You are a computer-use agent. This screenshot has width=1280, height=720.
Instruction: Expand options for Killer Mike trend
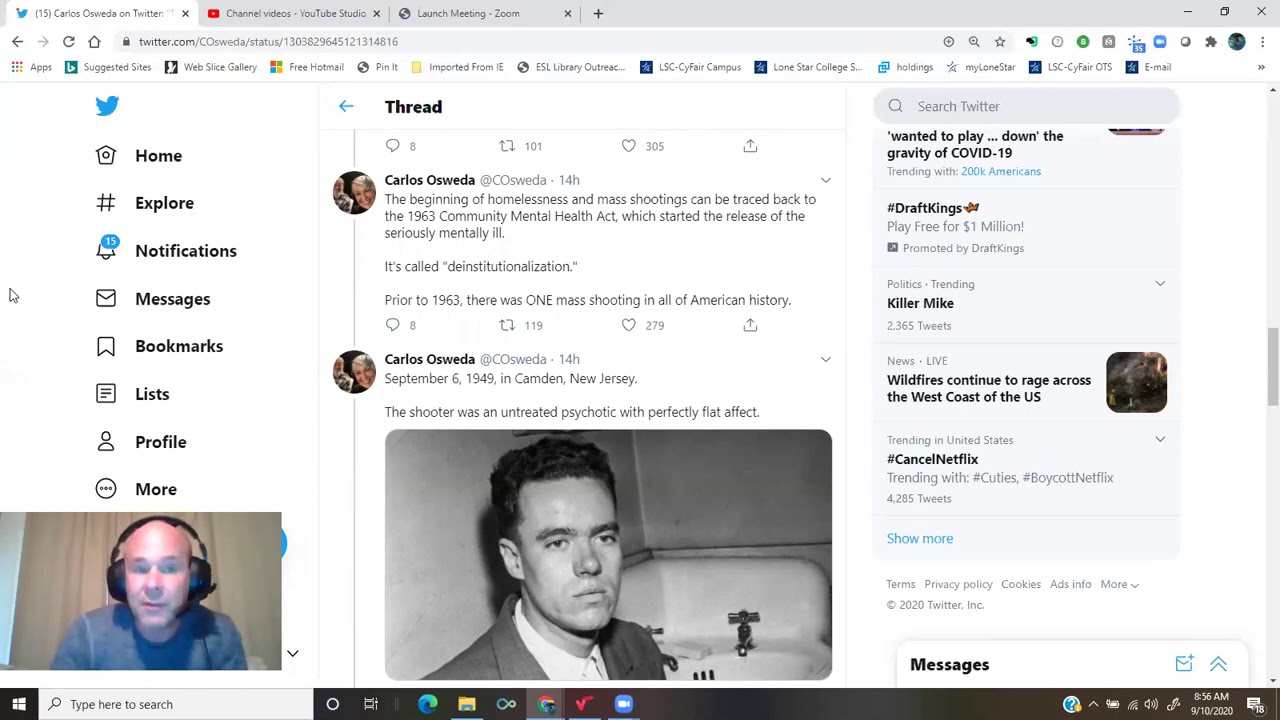pyautogui.click(x=1160, y=284)
